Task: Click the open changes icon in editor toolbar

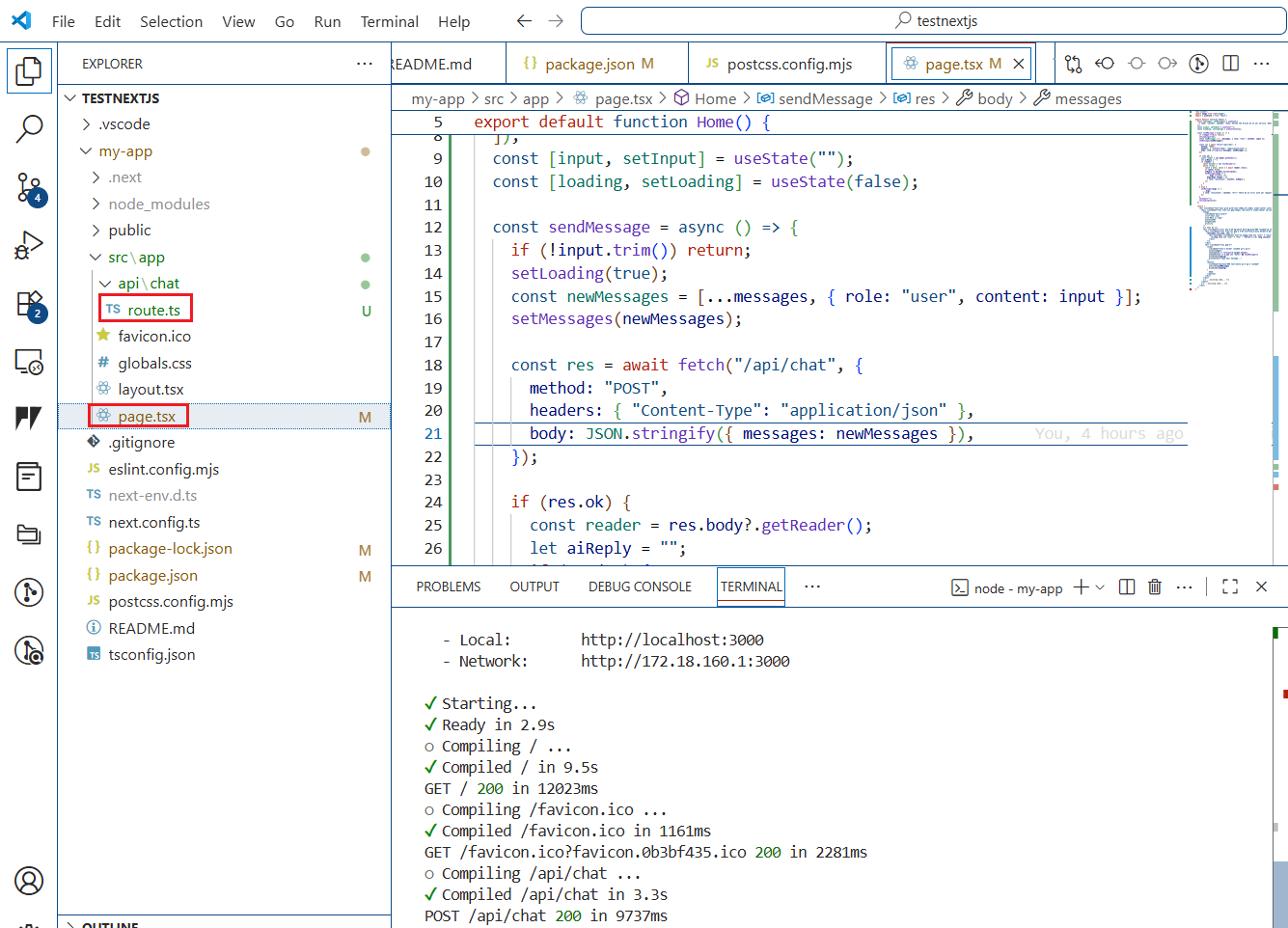Action: [x=1073, y=64]
